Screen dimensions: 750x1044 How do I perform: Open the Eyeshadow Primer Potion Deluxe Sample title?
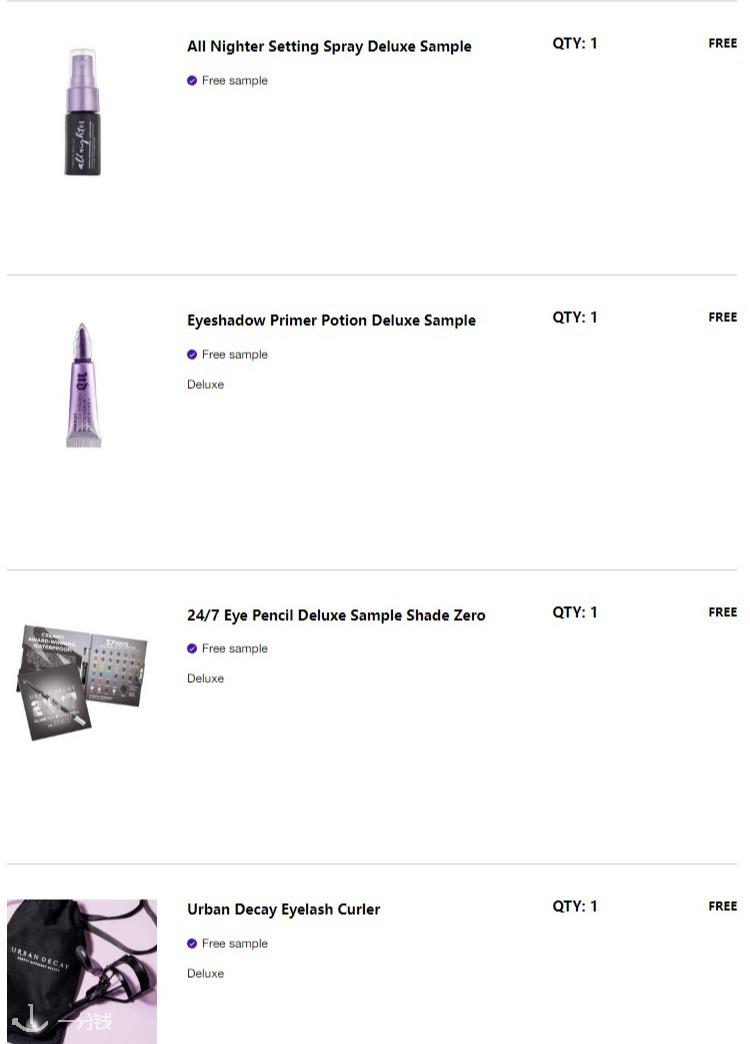click(331, 320)
